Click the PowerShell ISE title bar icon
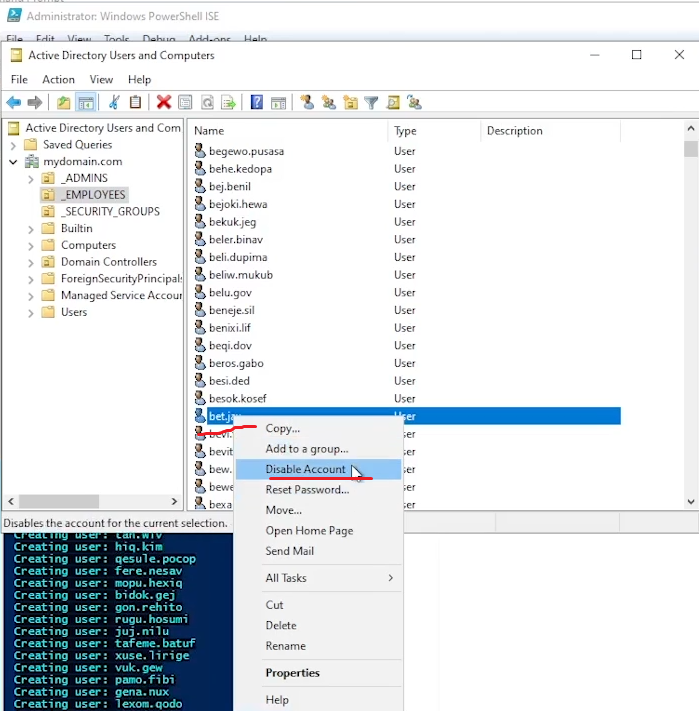 click(14, 15)
